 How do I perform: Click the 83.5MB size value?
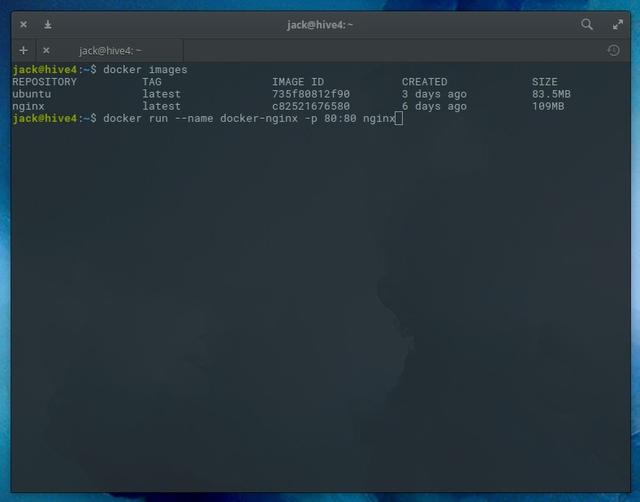551,94
